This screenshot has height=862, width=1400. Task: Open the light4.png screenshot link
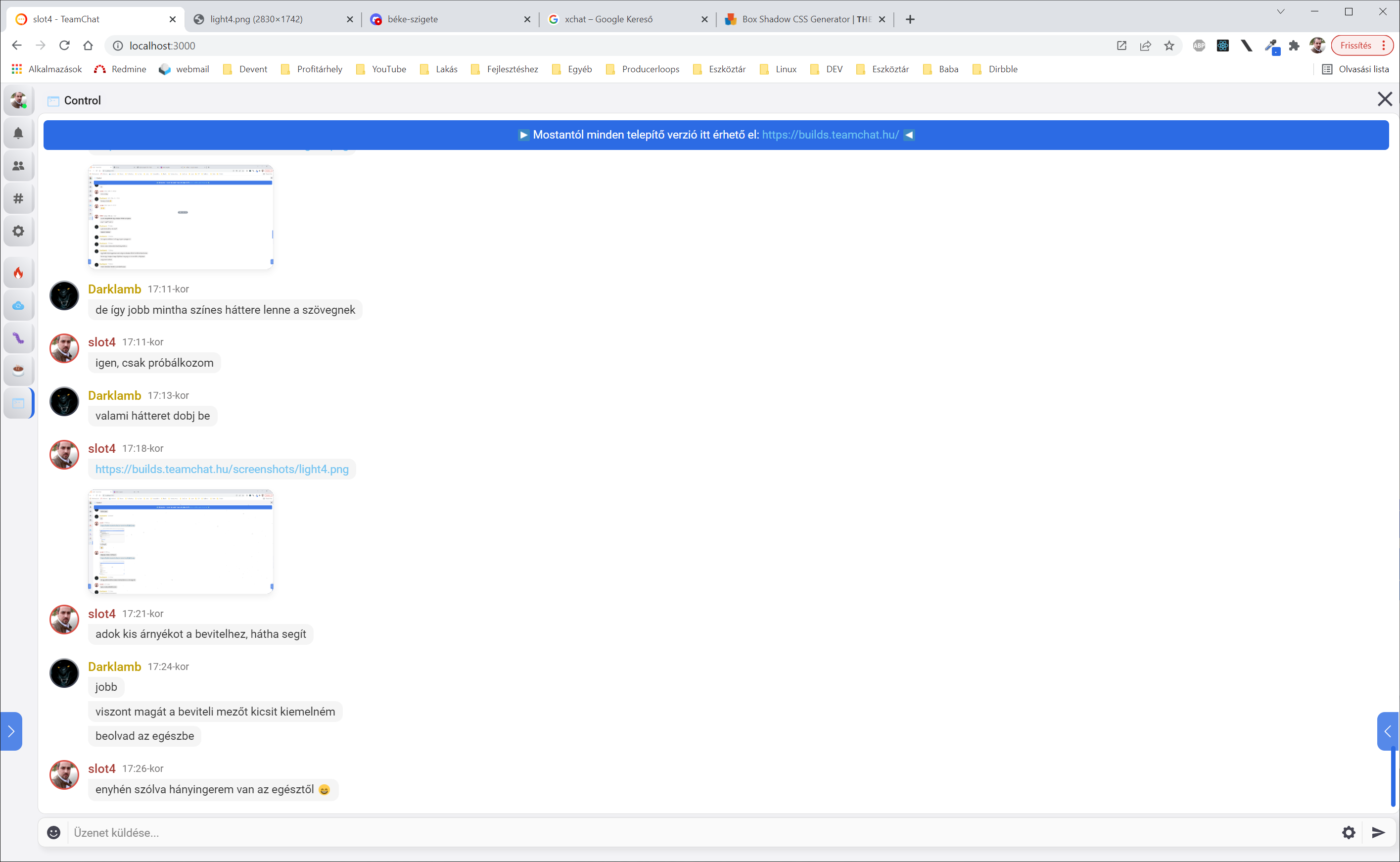pyautogui.click(x=222, y=469)
